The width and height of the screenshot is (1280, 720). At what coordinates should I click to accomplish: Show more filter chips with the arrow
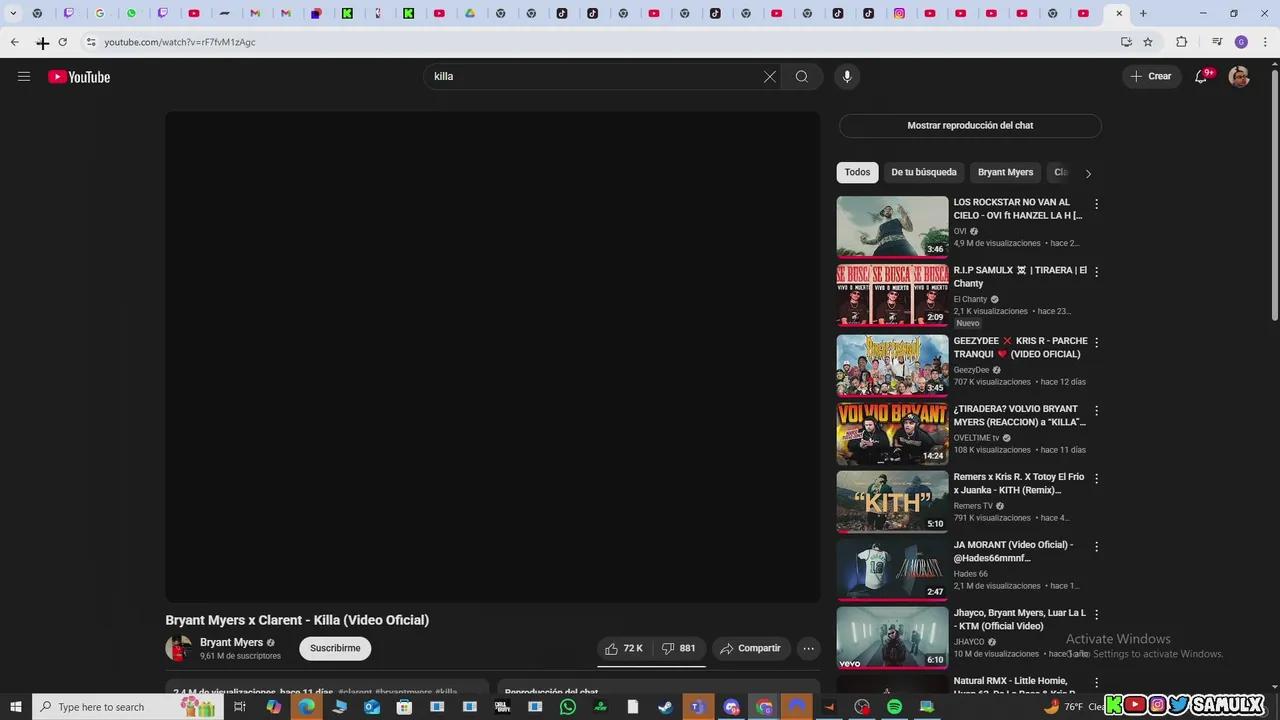(x=1088, y=173)
